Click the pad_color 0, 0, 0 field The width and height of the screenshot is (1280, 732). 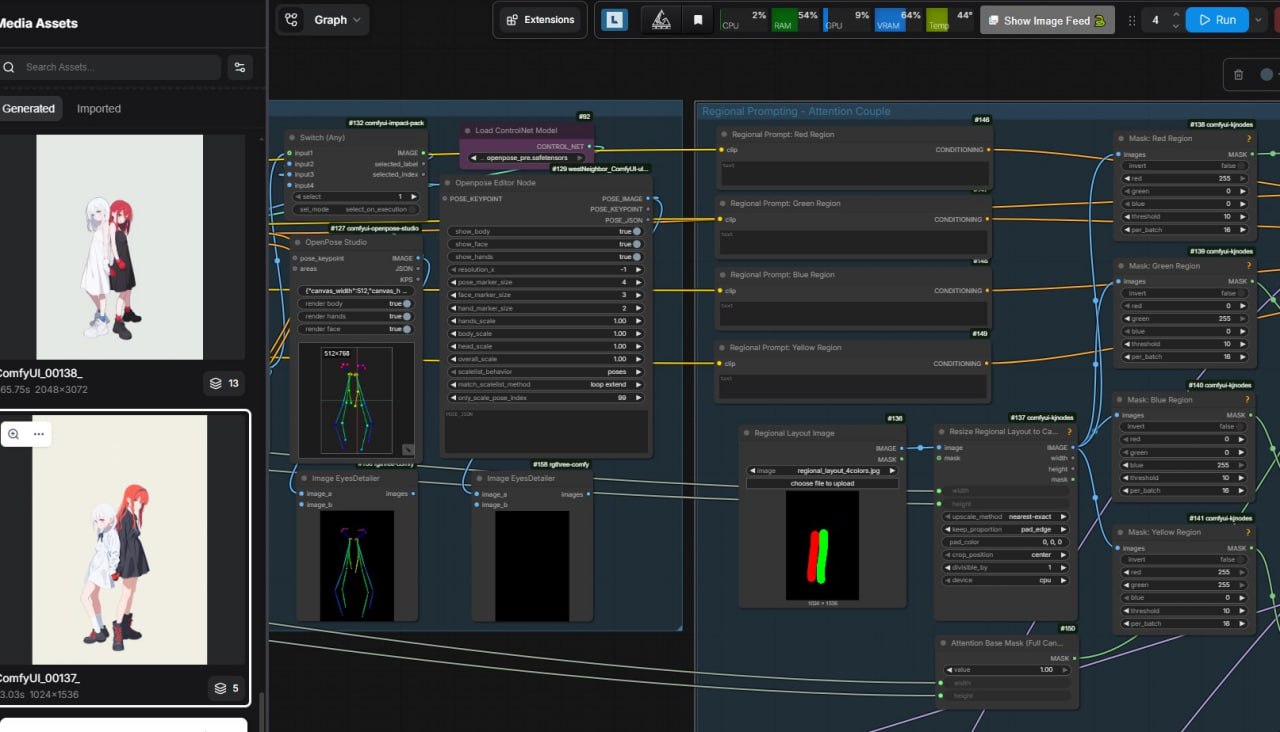point(1005,542)
